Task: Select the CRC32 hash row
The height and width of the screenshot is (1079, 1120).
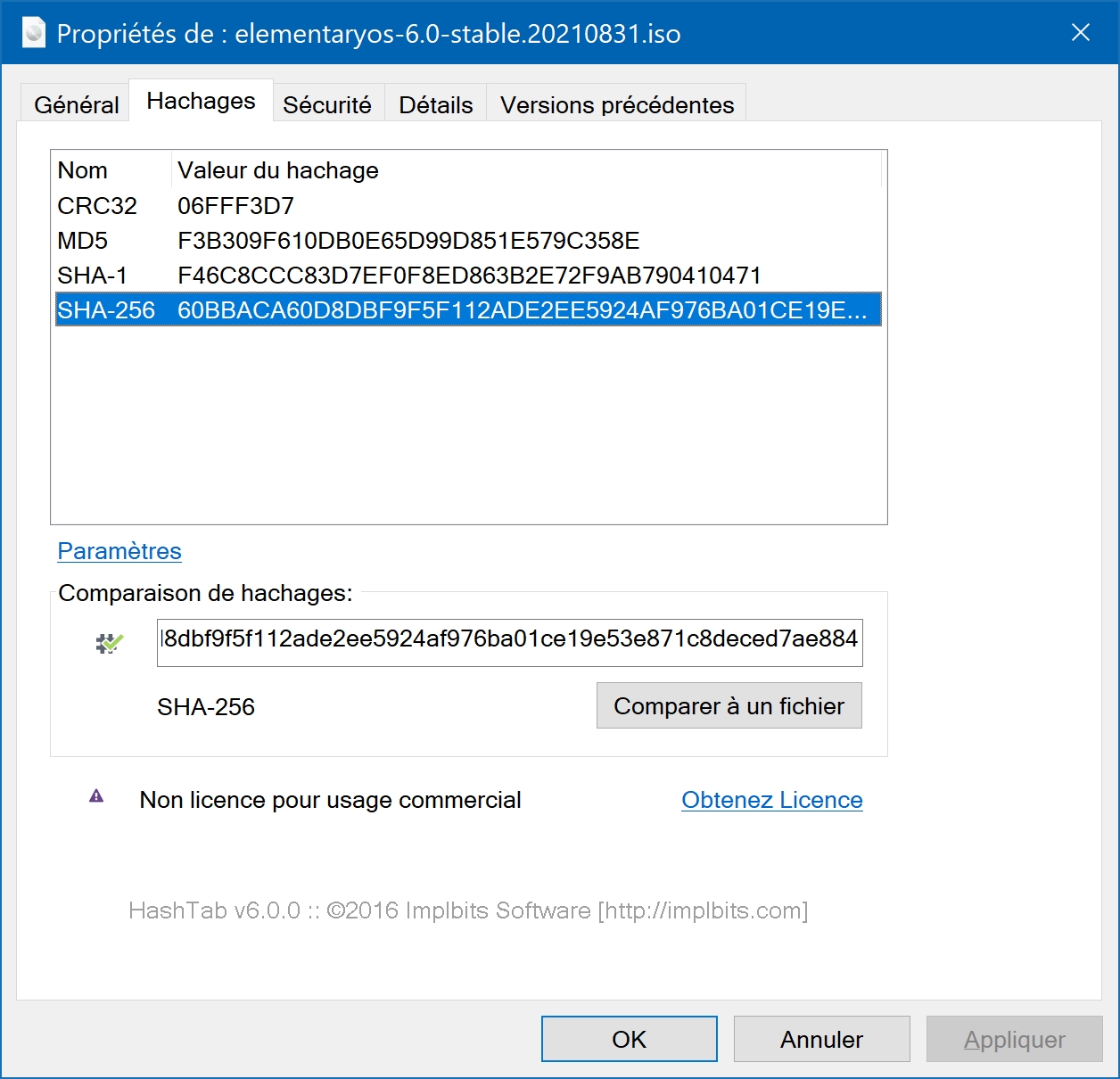Action: point(468,206)
